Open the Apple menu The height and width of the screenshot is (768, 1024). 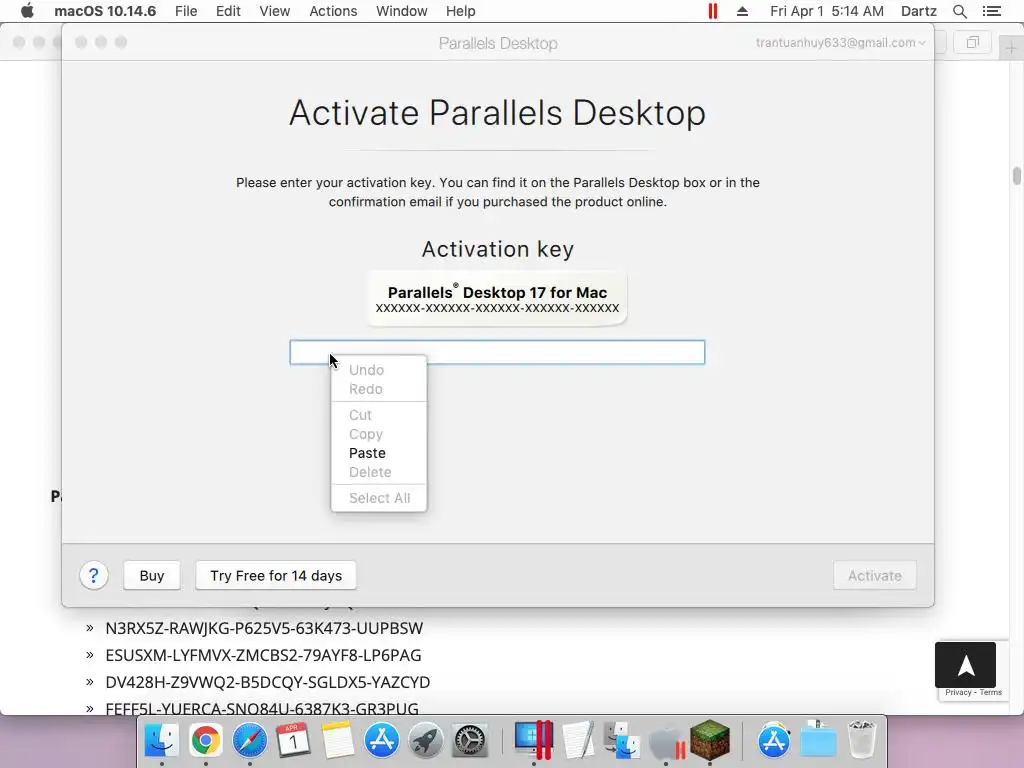(x=27, y=11)
